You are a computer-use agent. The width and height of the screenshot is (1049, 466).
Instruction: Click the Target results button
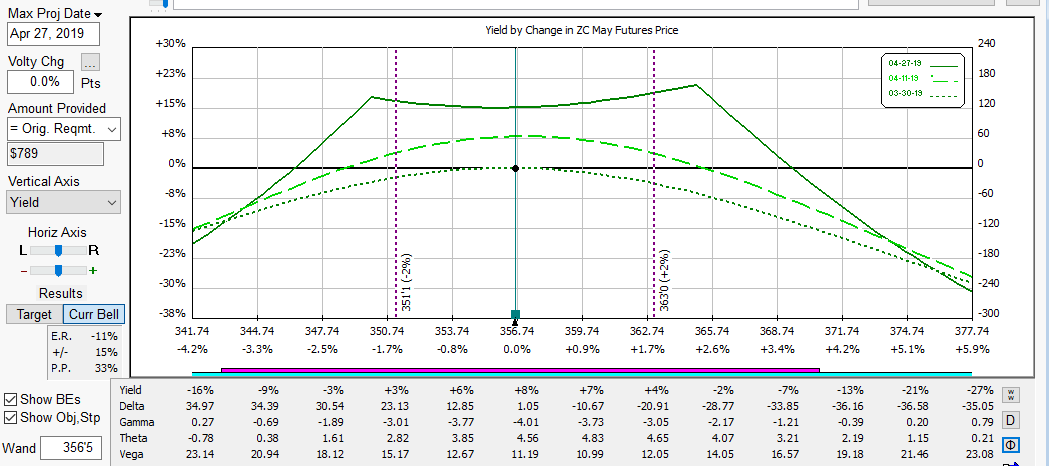click(x=34, y=314)
